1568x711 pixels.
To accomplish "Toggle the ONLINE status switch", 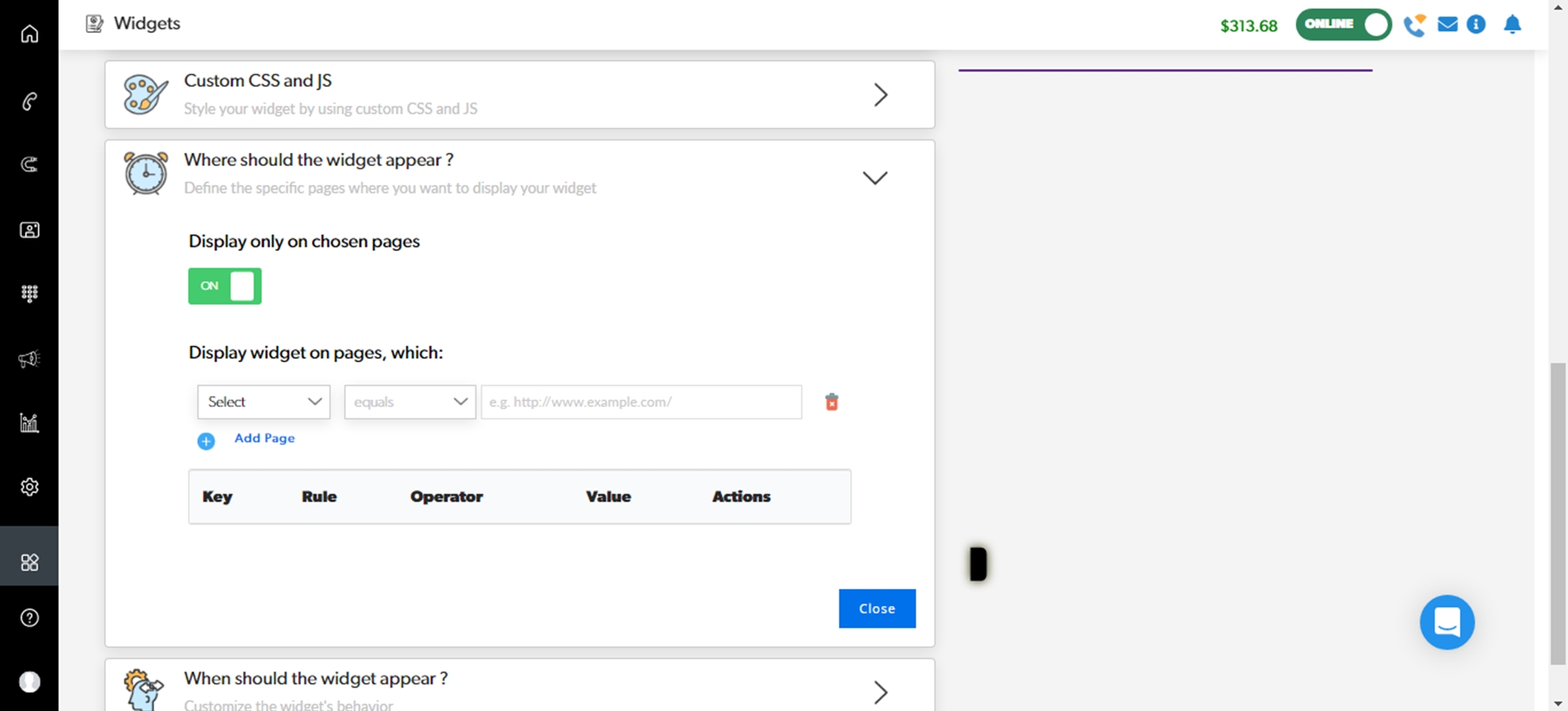I will (x=1343, y=24).
